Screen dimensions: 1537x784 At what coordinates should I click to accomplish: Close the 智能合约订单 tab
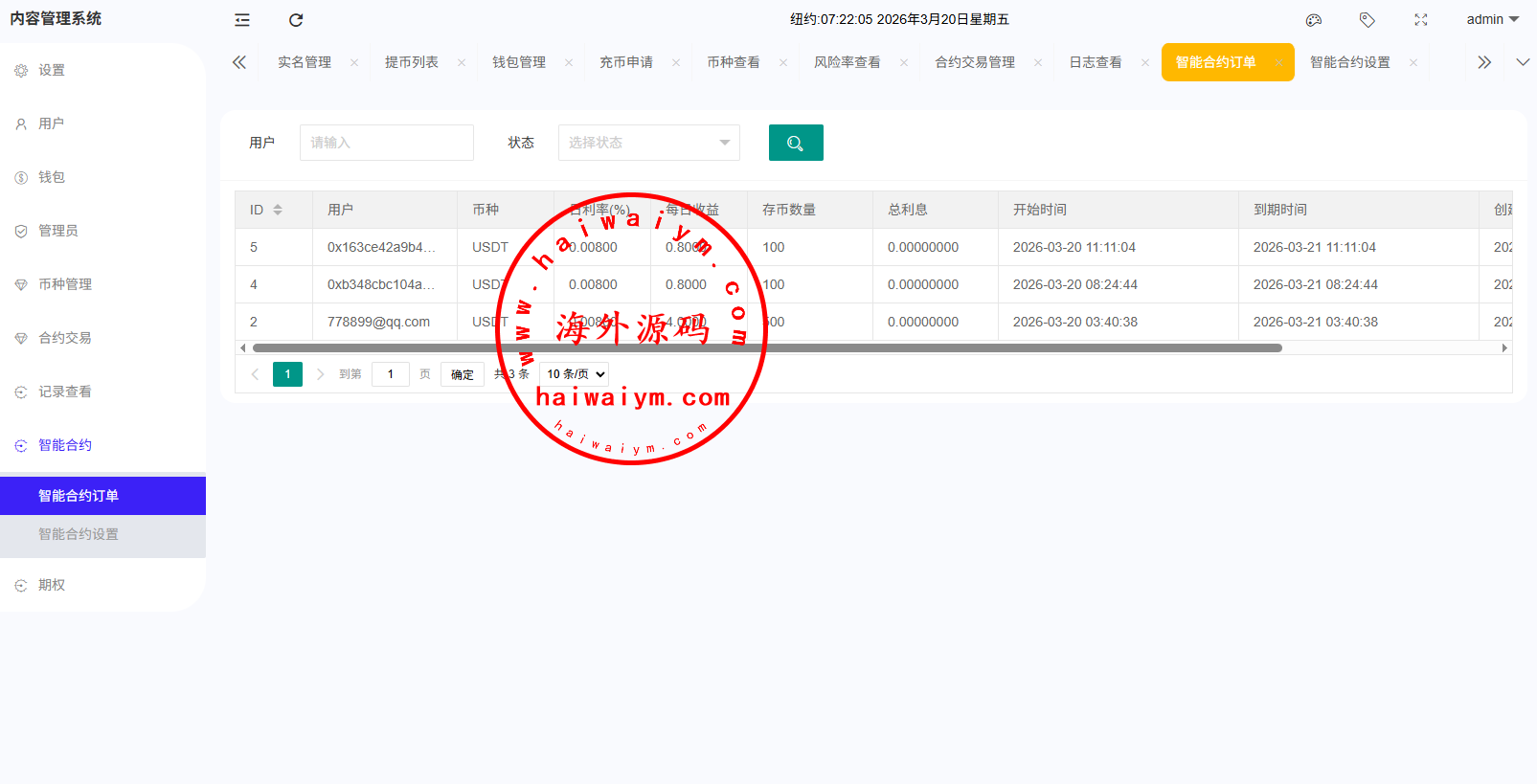tap(1278, 63)
